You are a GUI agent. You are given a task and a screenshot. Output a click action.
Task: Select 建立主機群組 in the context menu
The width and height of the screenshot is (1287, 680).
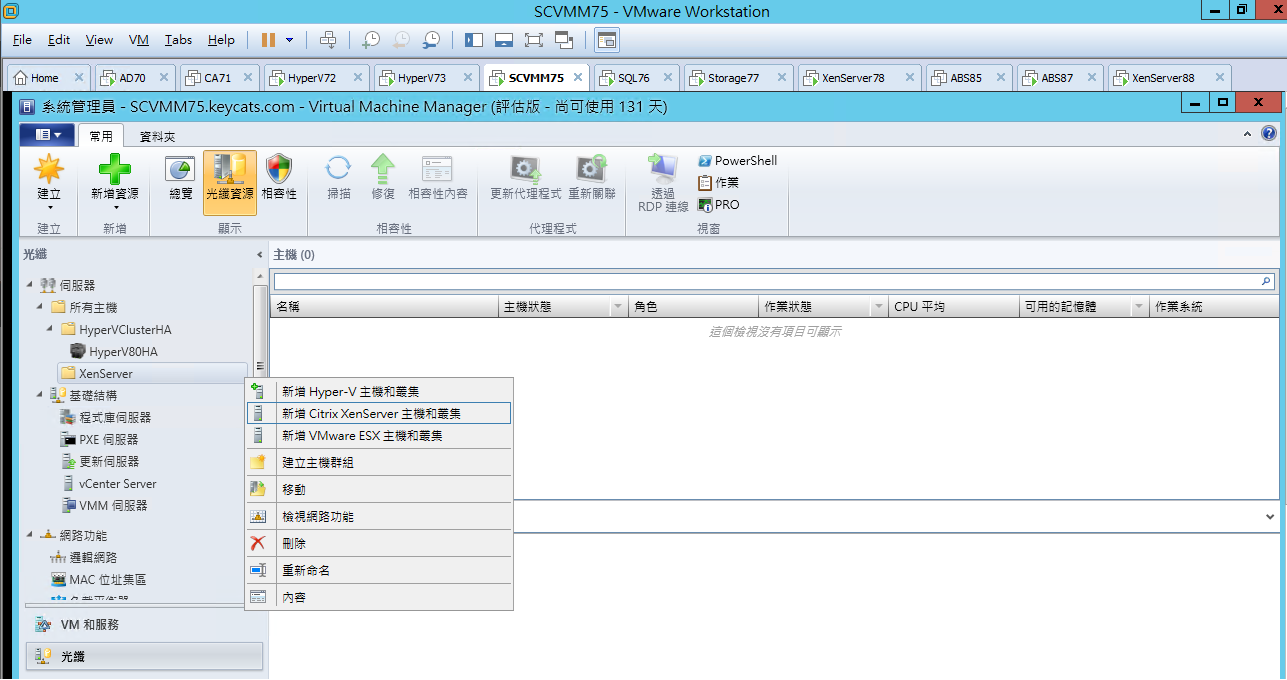pos(379,463)
